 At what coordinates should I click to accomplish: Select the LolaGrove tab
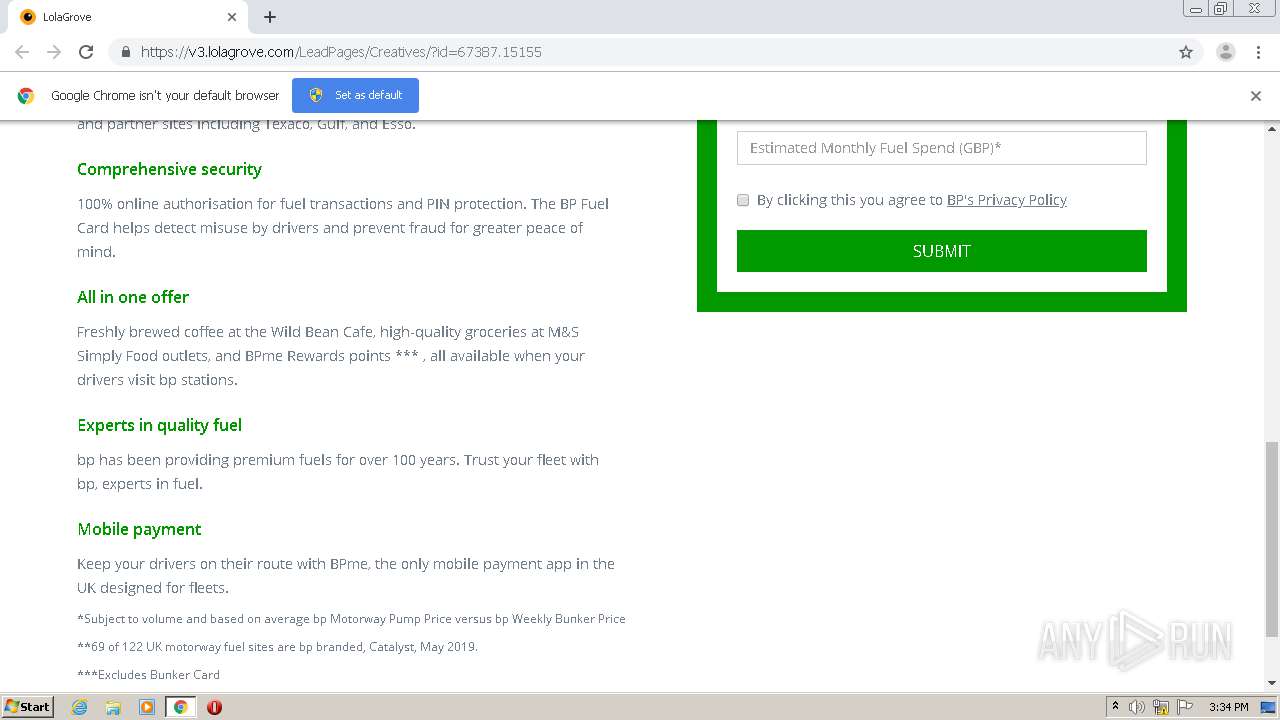(x=128, y=17)
